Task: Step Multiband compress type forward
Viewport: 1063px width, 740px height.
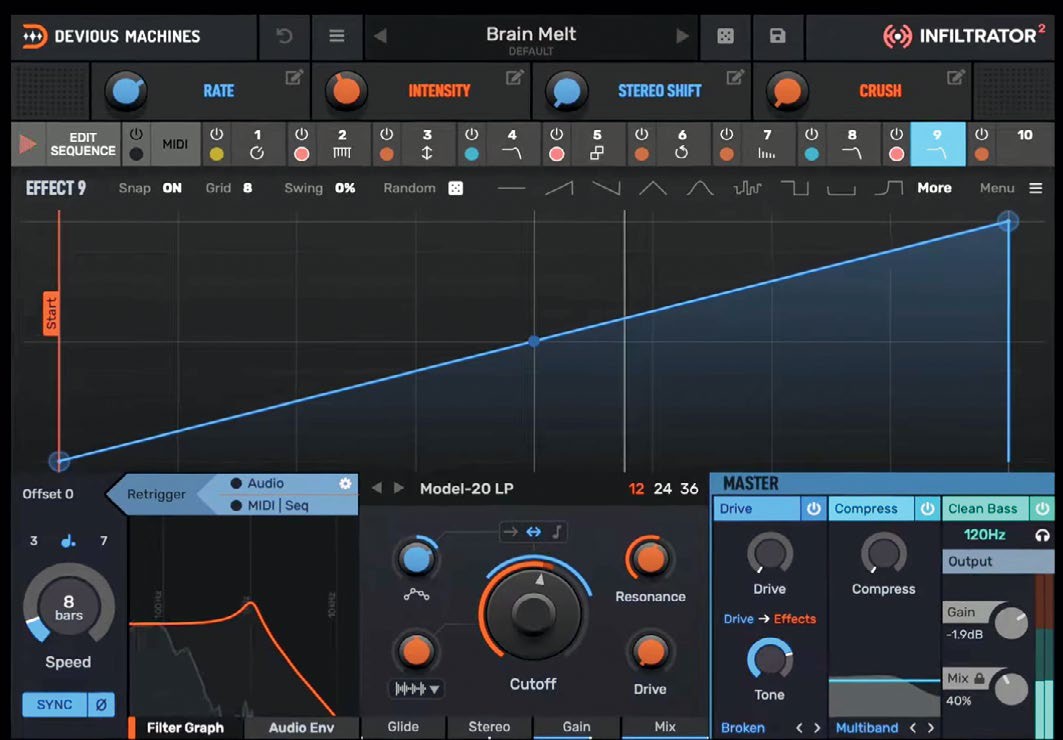Action: 931,728
